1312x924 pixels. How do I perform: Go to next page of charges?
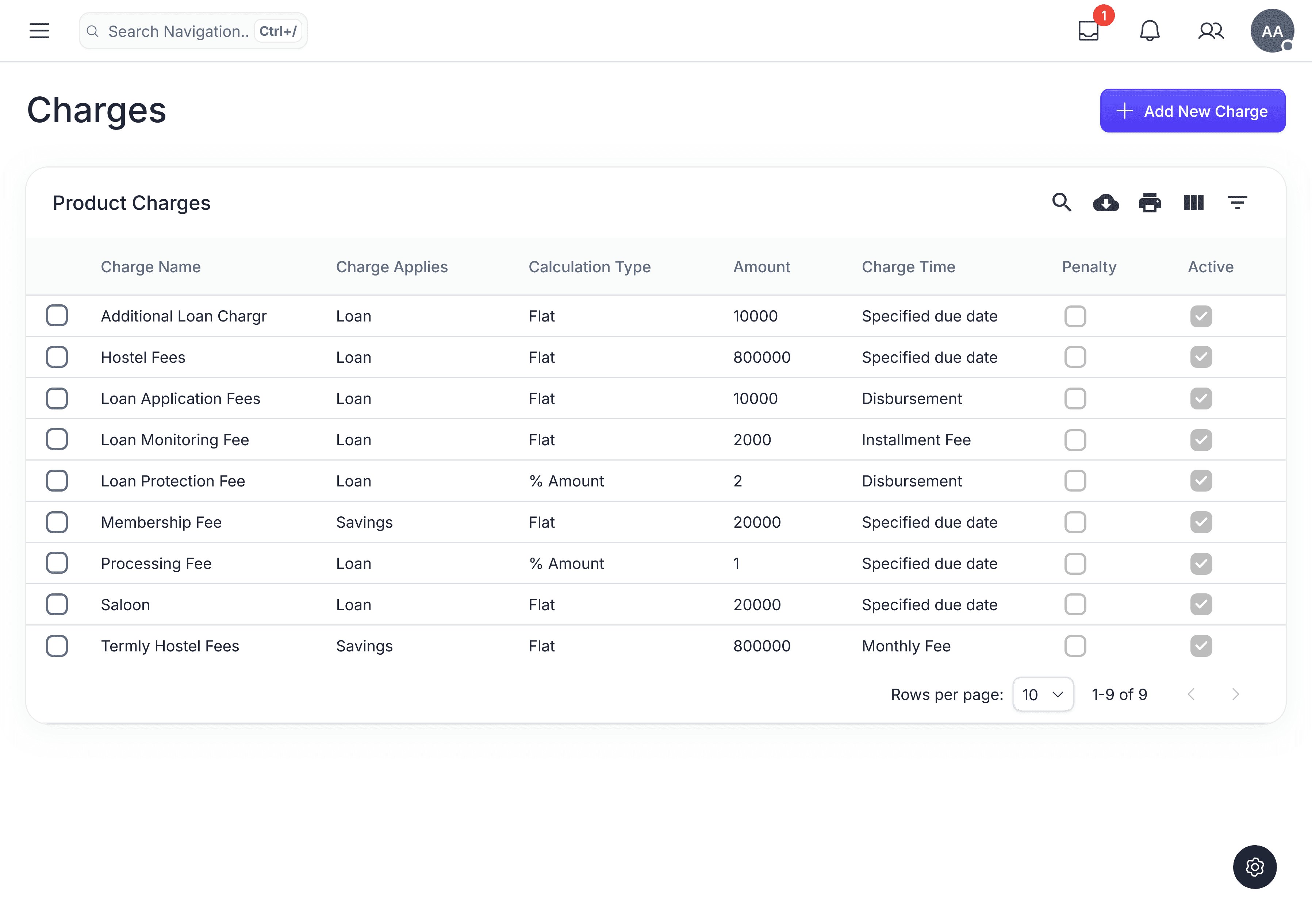tap(1235, 694)
